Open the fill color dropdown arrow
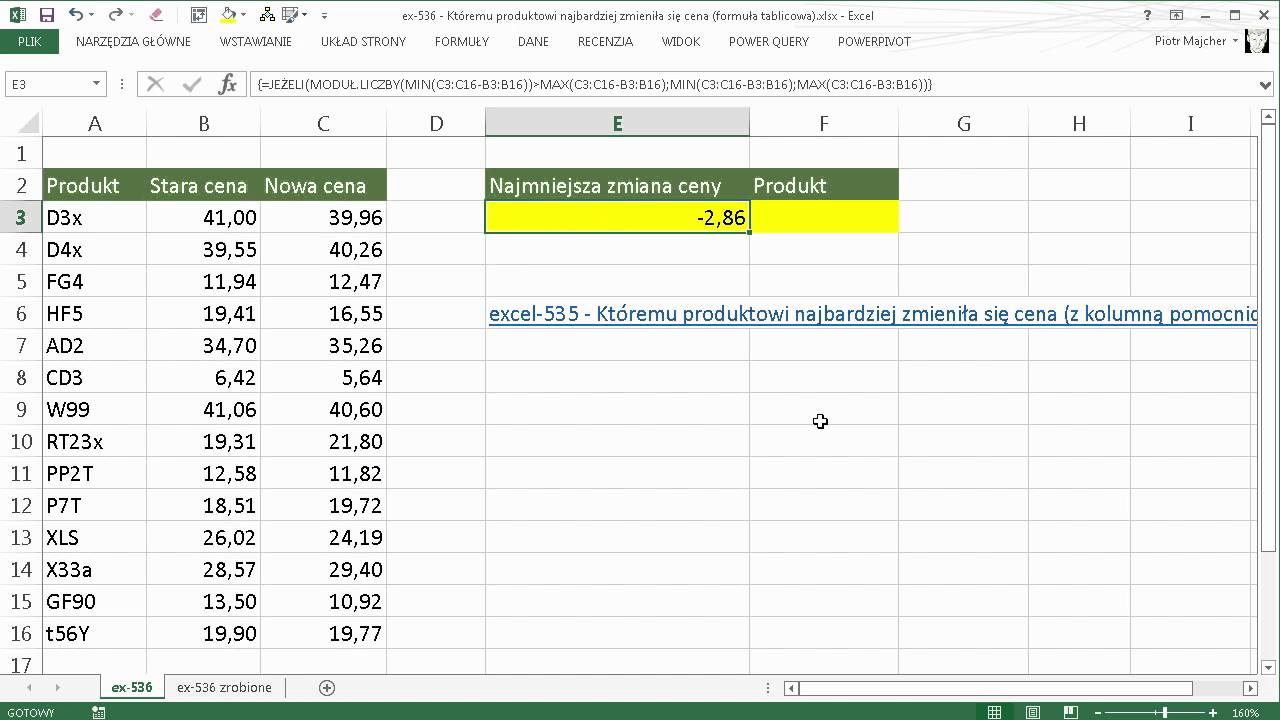Image resolution: width=1280 pixels, height=720 pixels. (x=243, y=15)
